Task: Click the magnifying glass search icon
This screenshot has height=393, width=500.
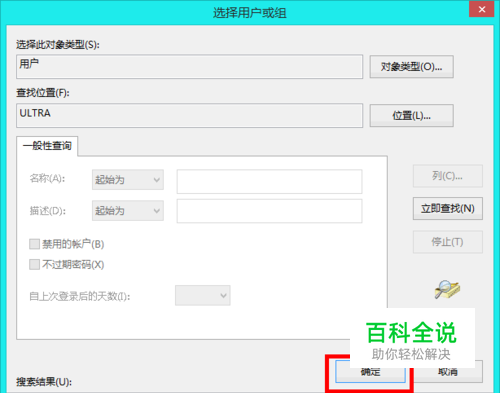Action: 447,289
